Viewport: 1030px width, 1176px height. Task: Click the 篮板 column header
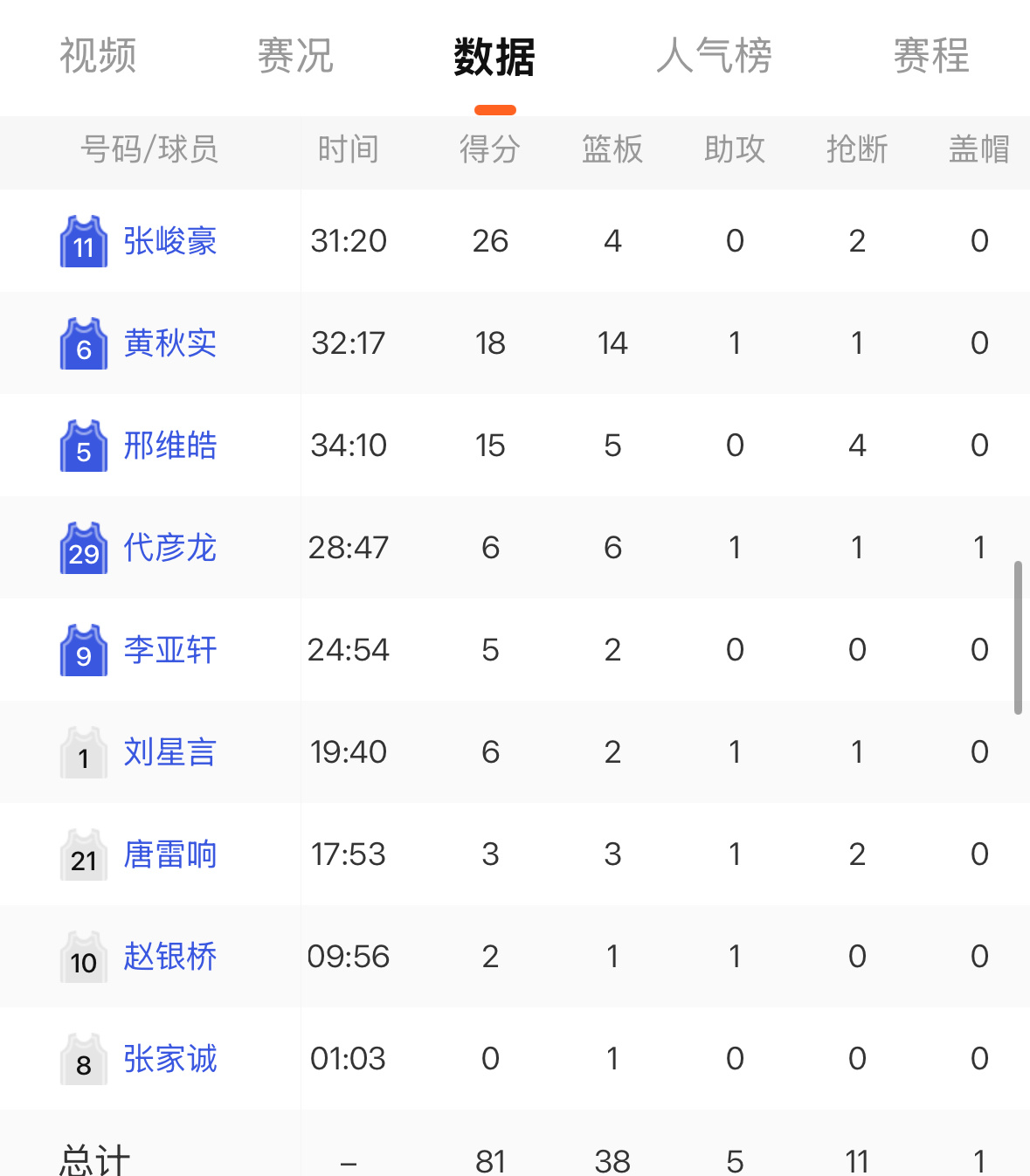(x=612, y=149)
